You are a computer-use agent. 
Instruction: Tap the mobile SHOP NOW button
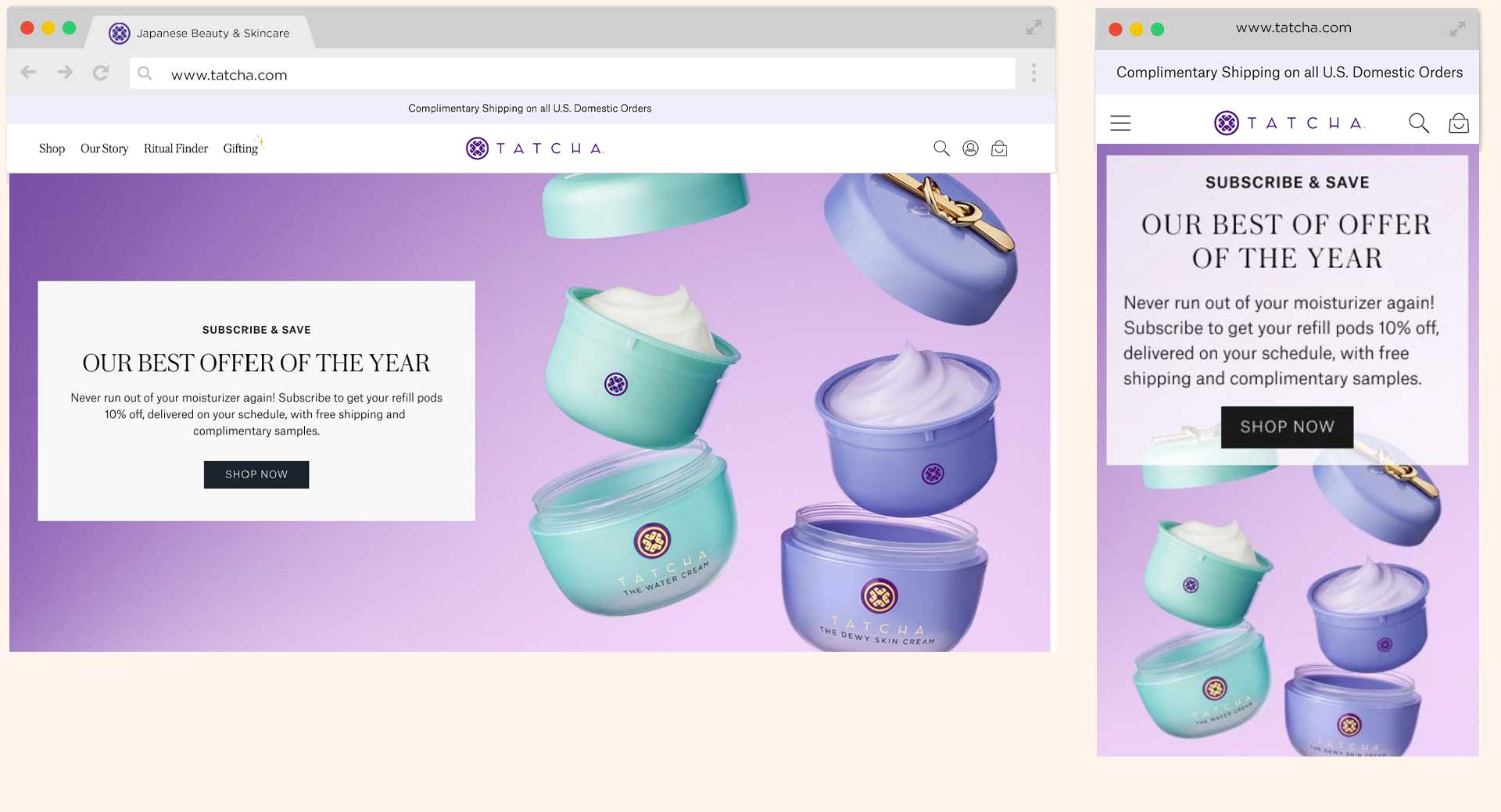1287,427
